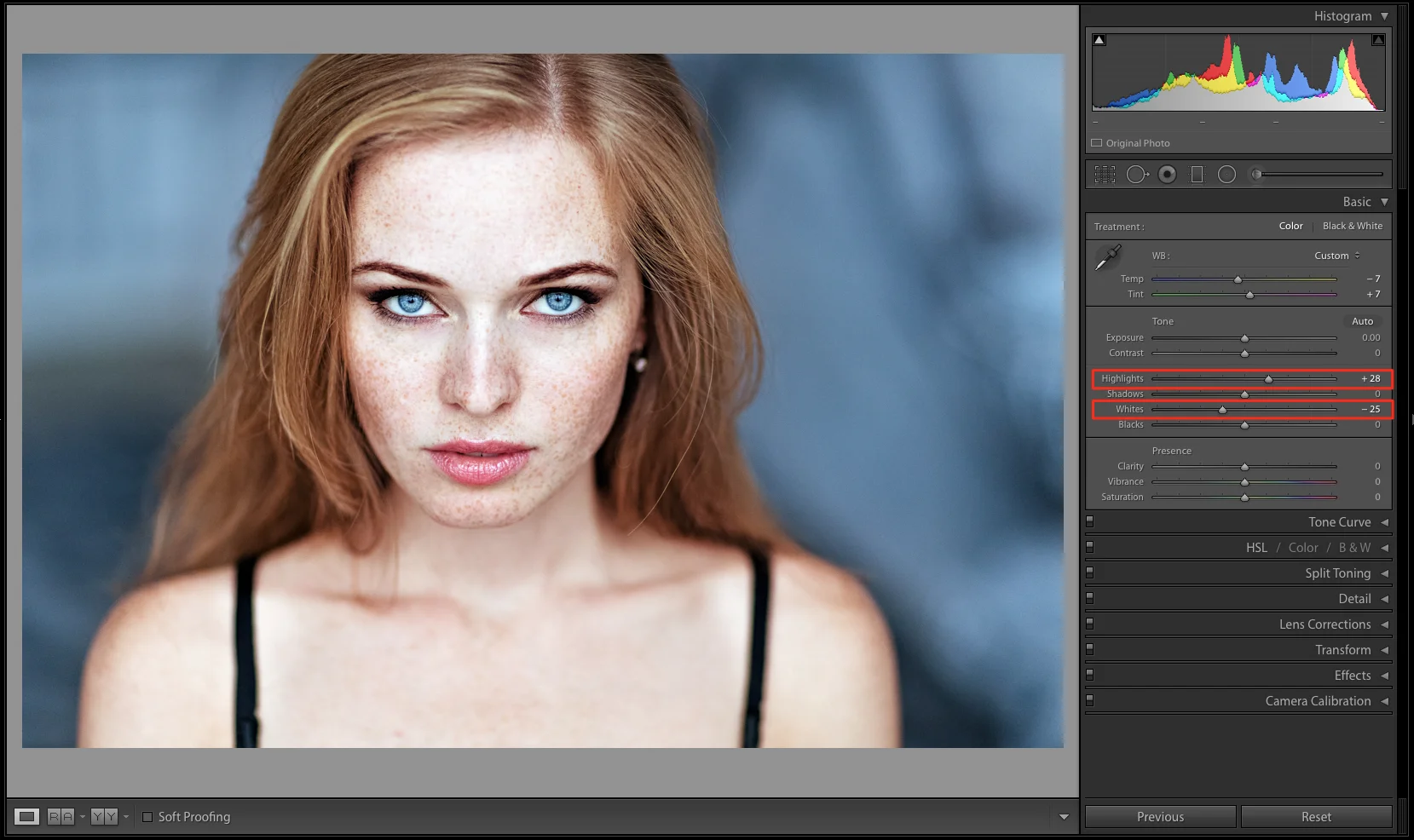
Task: Choose the Graduated Filter tool
Action: pos(1197,175)
